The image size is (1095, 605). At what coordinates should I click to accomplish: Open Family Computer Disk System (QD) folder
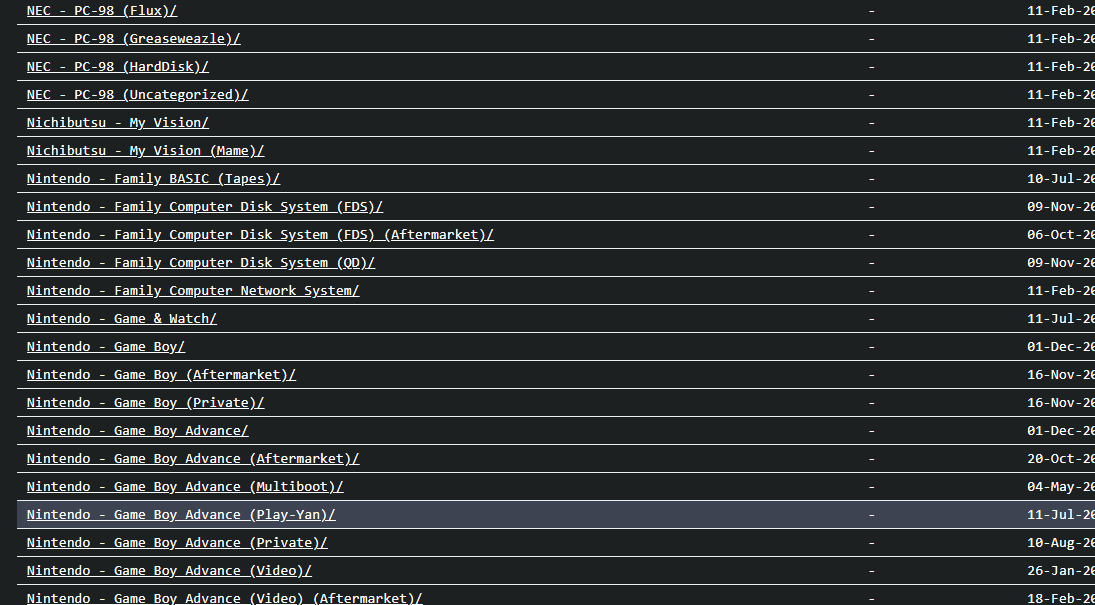201,262
